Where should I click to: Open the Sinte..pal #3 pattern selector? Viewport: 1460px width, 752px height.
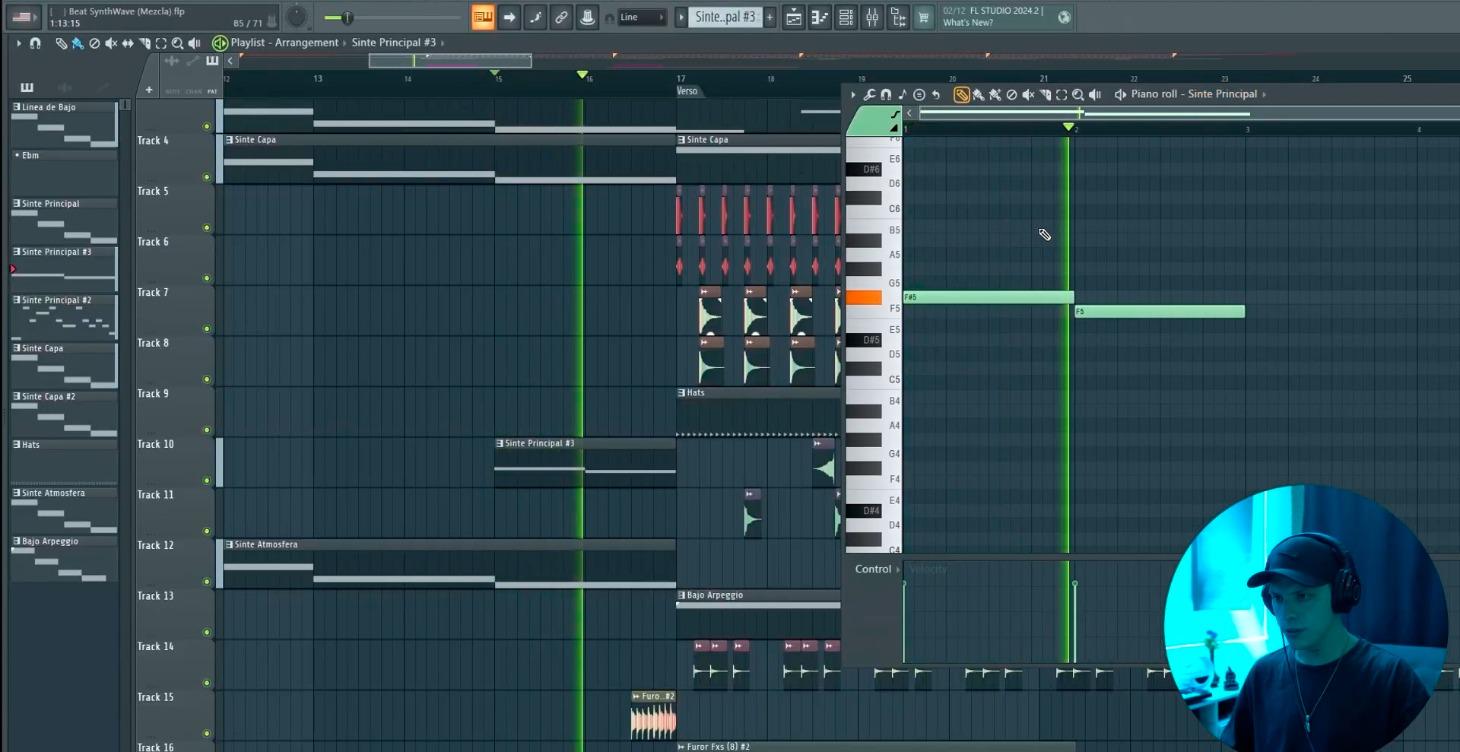(x=725, y=17)
